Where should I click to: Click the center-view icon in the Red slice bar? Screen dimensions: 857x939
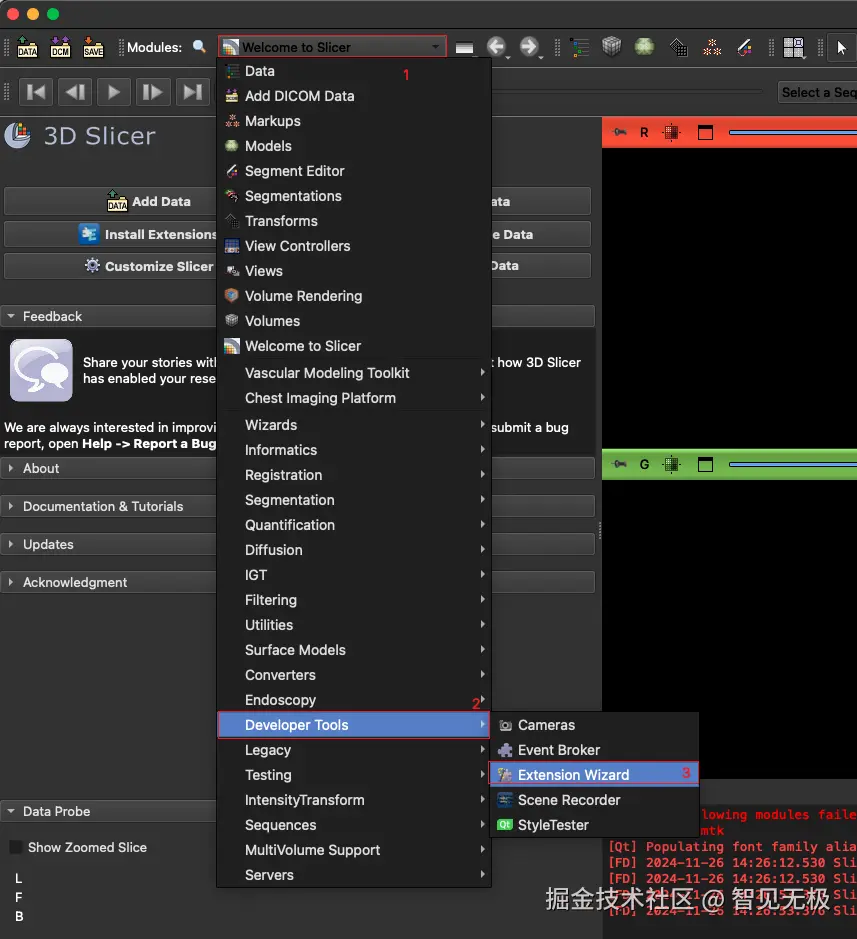point(670,132)
